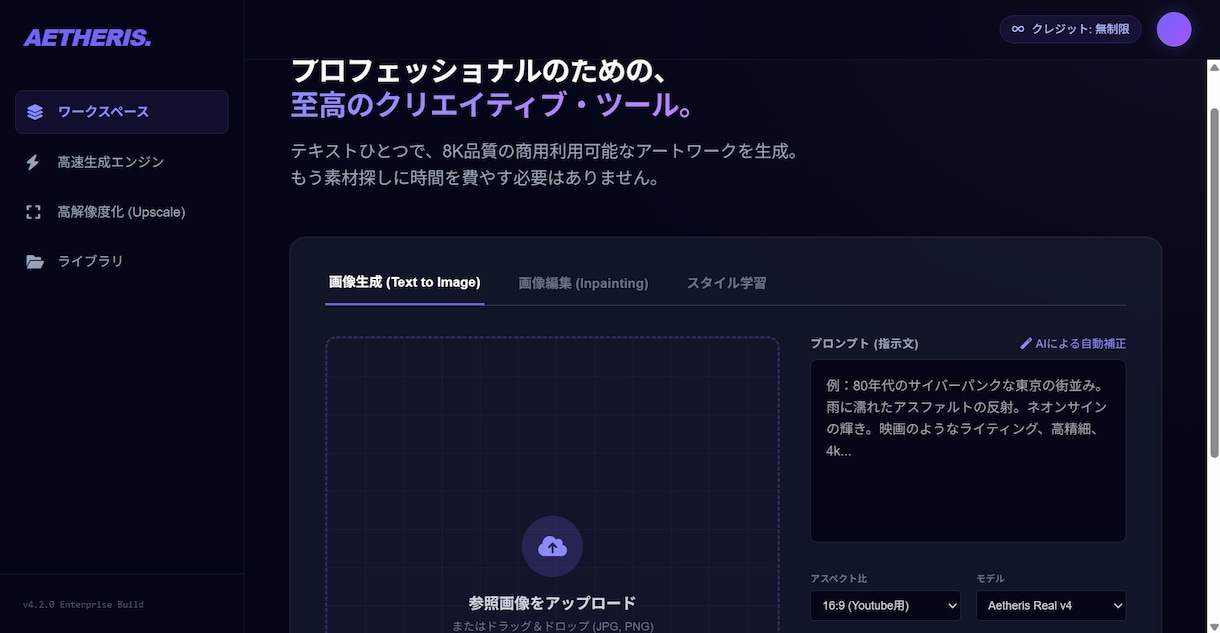This screenshot has width=1220, height=633.
Task: Open 高速生成エンジン in sidebar
Action: tap(121, 162)
